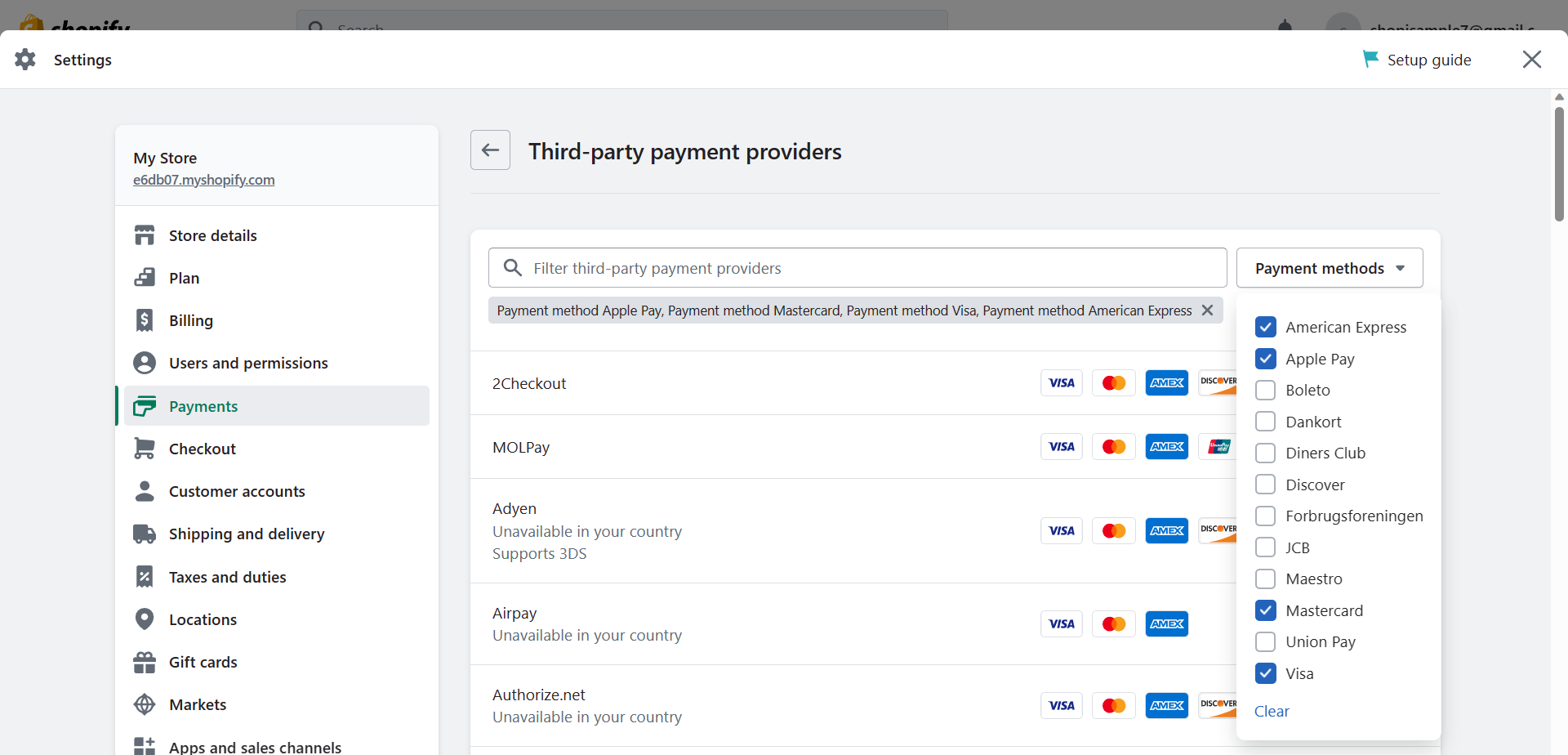
Task: Click the Users and permissions avatar icon
Action: pyautogui.click(x=145, y=363)
